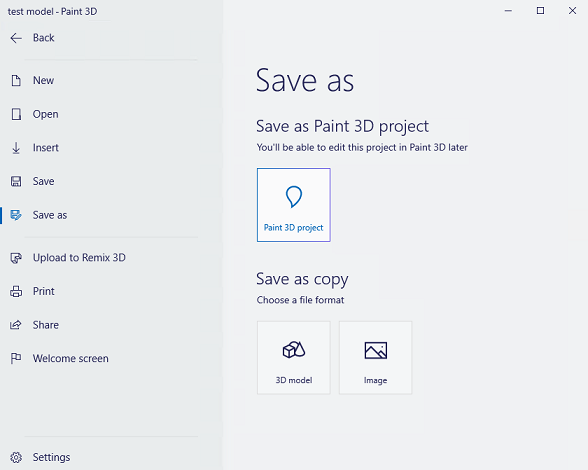
Task: Choose the Print menu entry
Action: pos(44,291)
